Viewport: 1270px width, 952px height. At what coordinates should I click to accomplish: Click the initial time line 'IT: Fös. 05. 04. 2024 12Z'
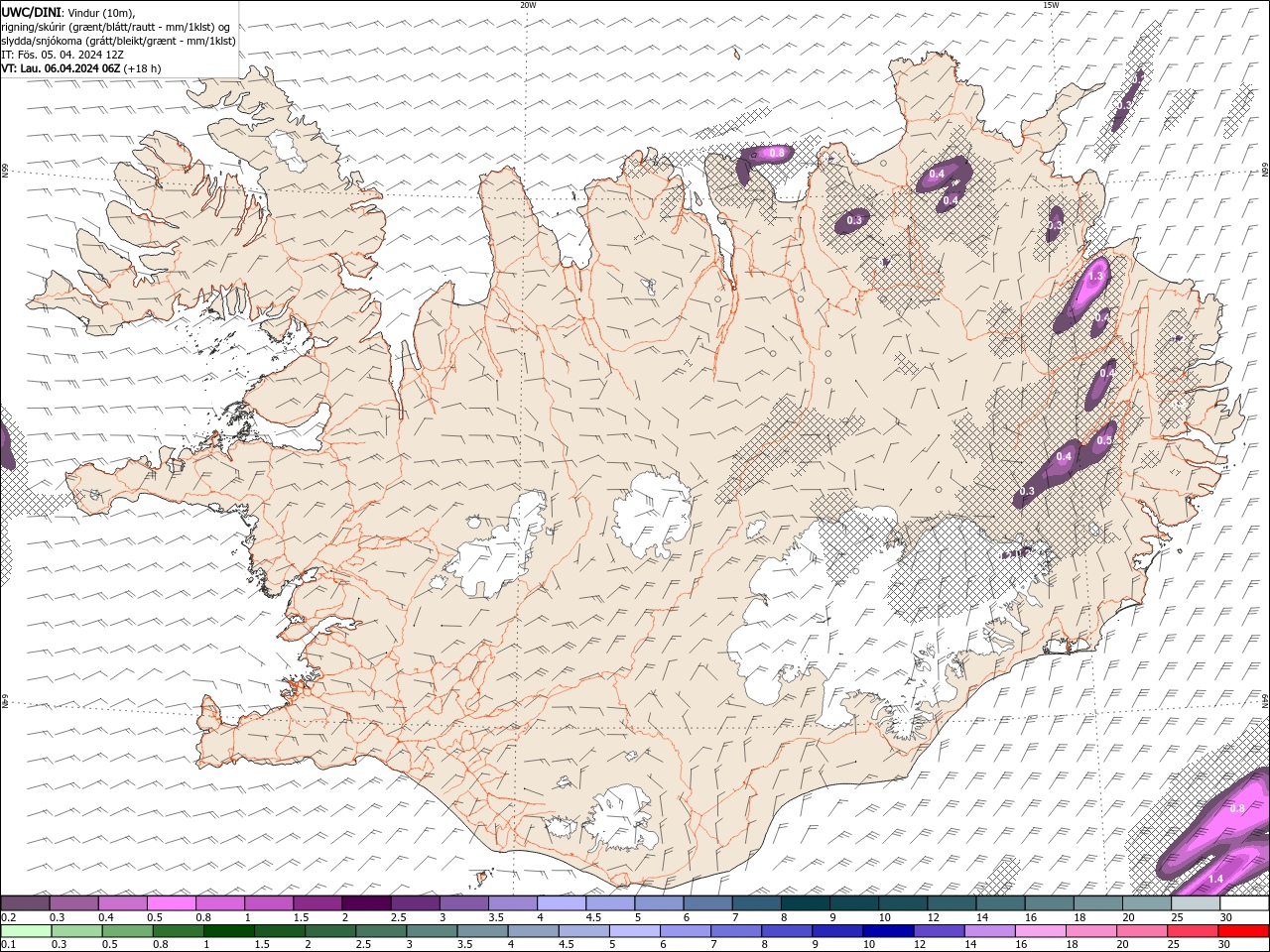[x=63, y=55]
